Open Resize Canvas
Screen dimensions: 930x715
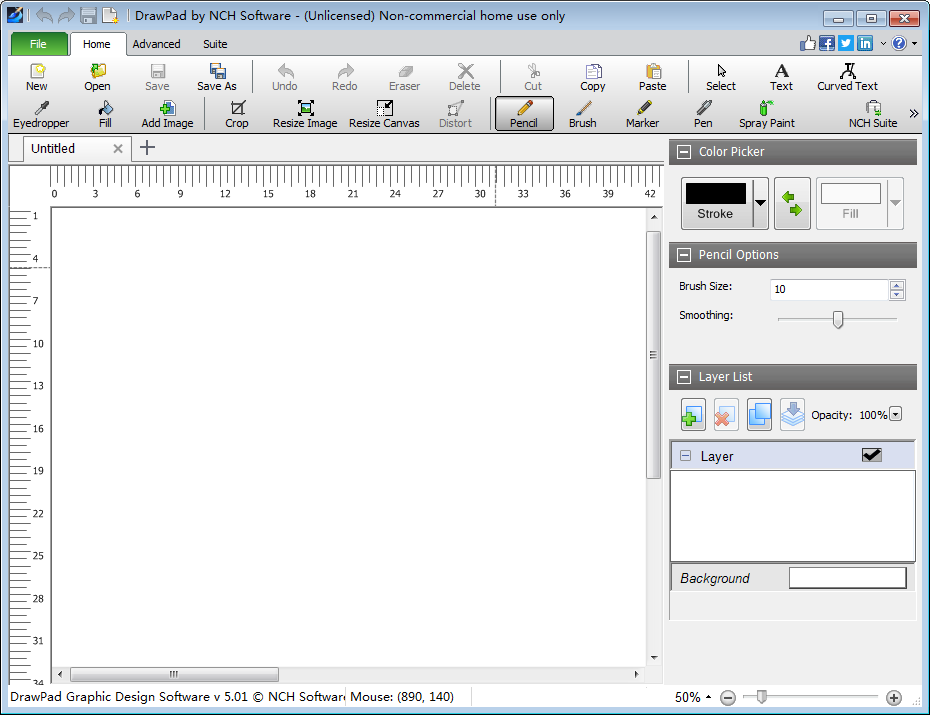(384, 114)
